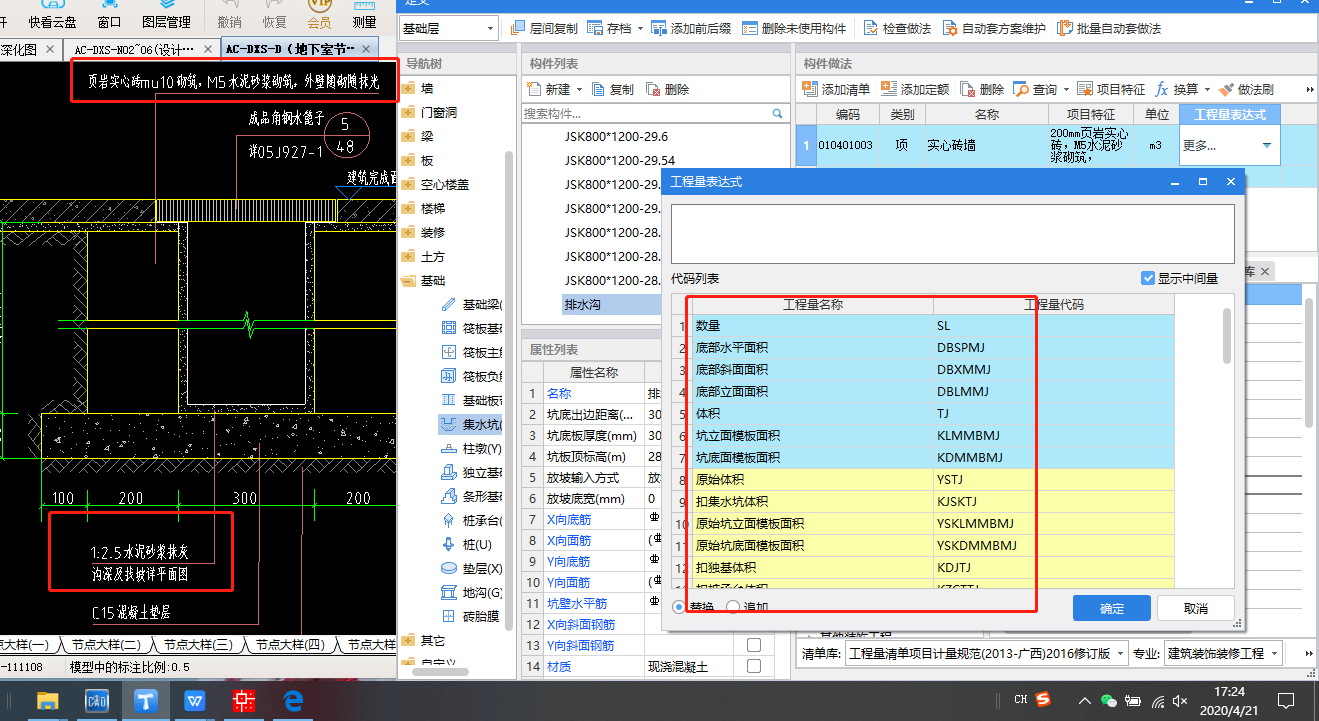1319x721 pixels.
Task: Open File Explorer from taskbar
Action: tap(47, 700)
